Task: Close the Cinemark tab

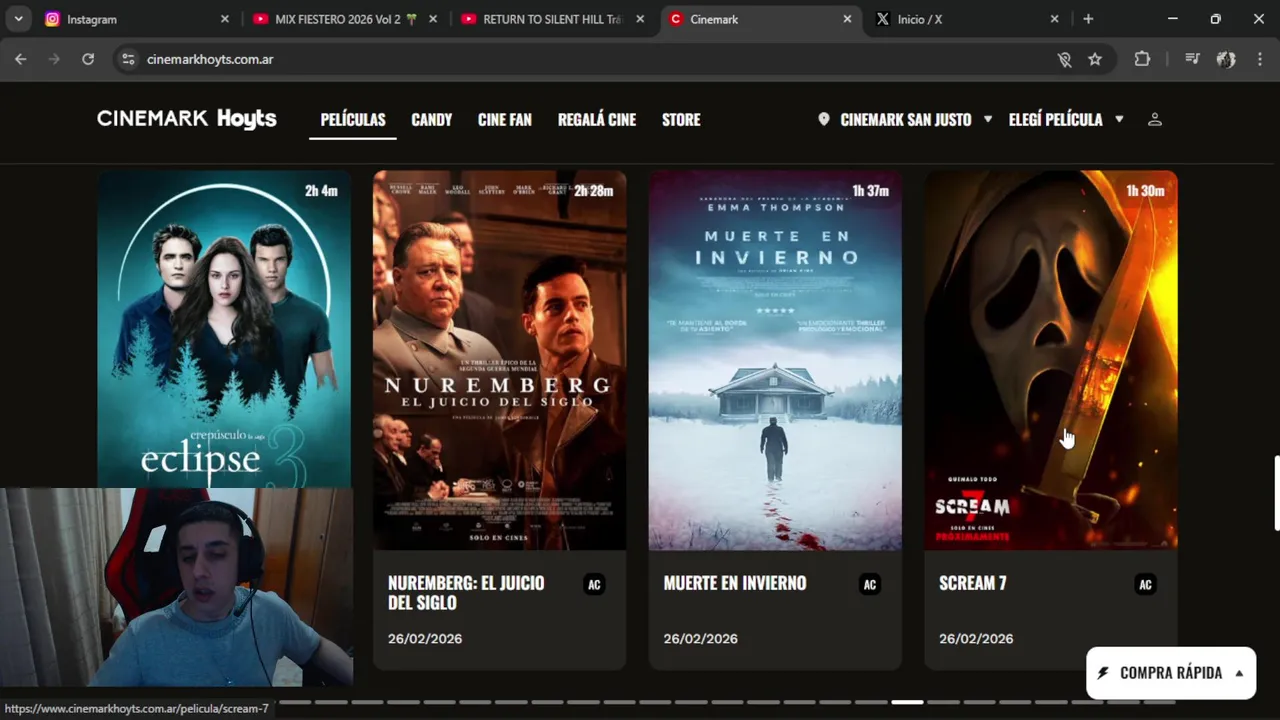Action: (847, 19)
